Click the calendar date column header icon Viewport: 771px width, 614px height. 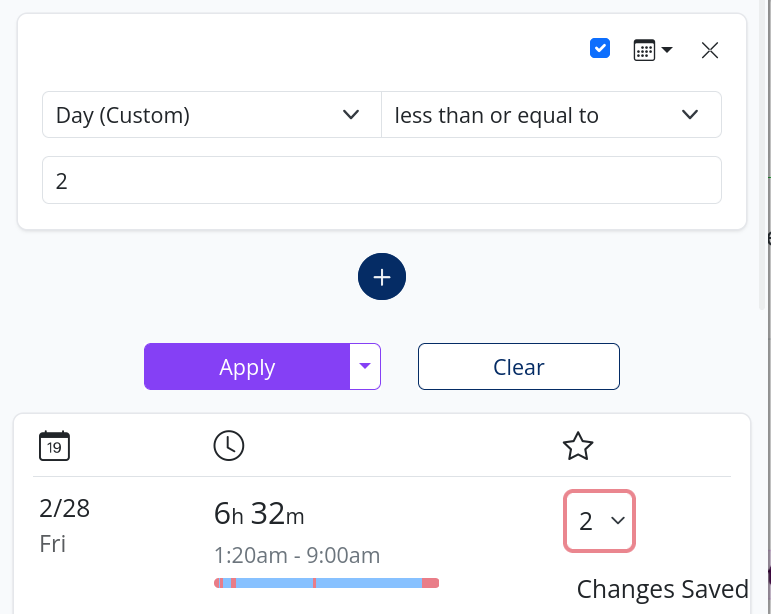pyautogui.click(x=54, y=446)
